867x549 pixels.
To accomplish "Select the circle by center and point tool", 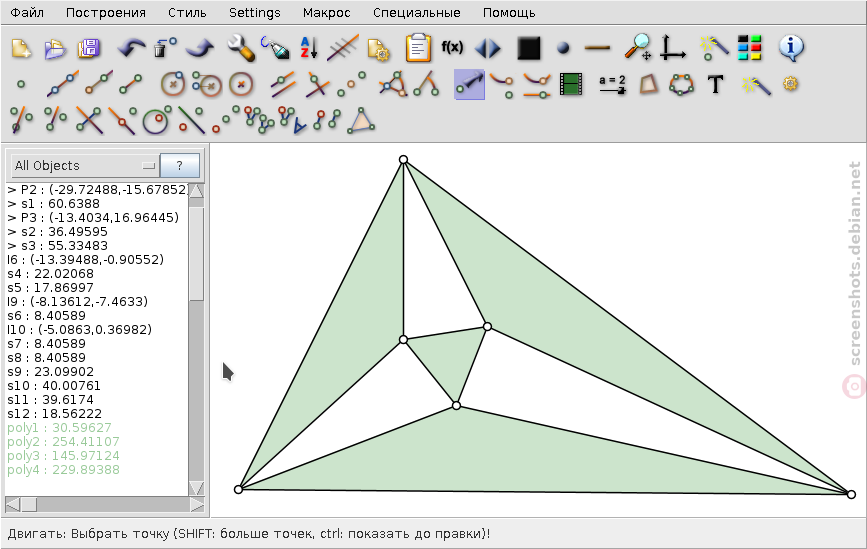I will click(173, 85).
